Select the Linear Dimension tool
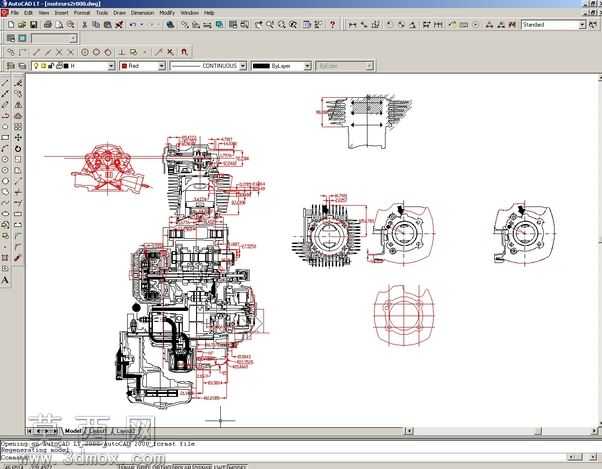Screen dimensions: 602x469 pyautogui.click(x=352, y=25)
